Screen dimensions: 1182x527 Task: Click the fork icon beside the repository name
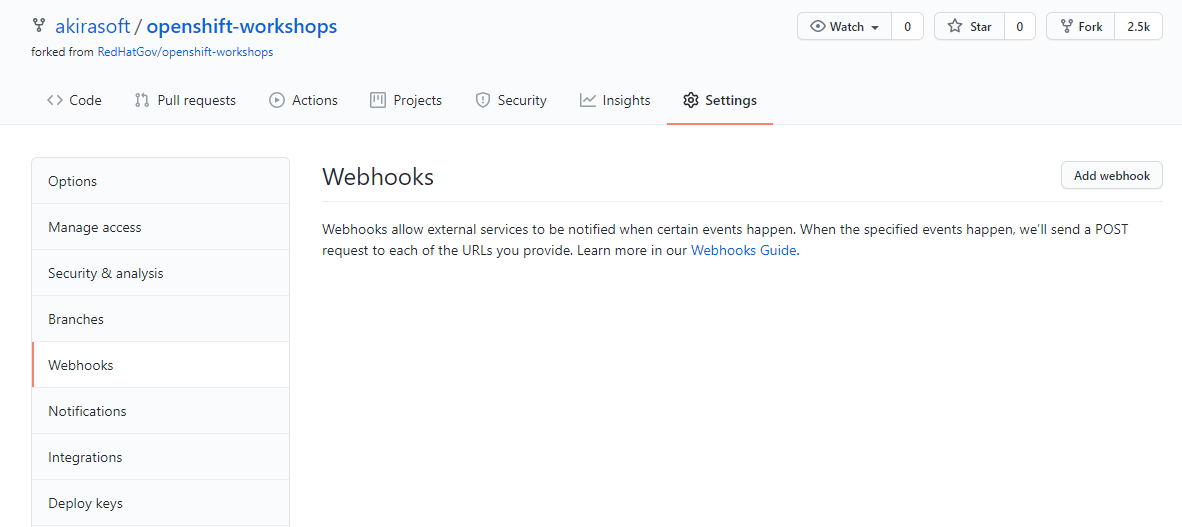[39, 26]
